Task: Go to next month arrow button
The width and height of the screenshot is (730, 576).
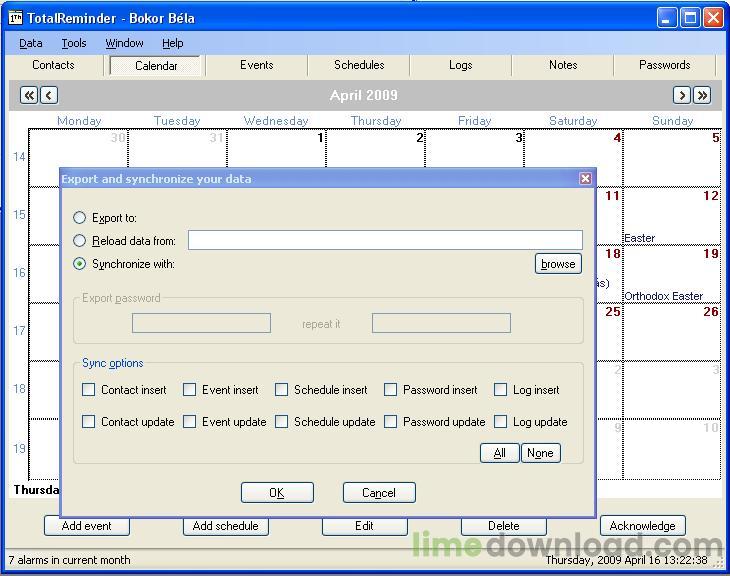Action: pos(682,95)
